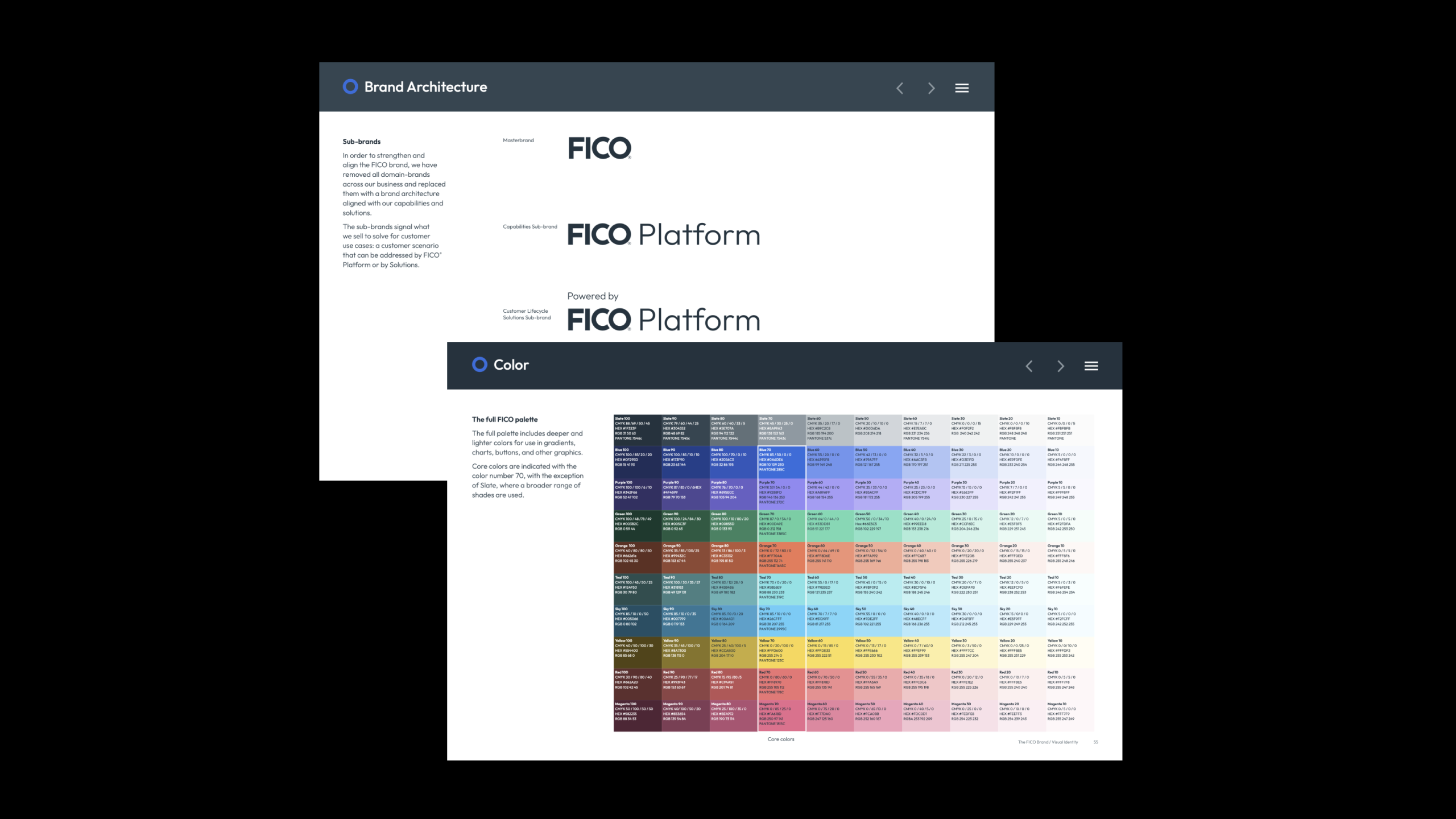Click the Brand Architecture heading text
Screen dimensions: 1456x819
pos(425,87)
